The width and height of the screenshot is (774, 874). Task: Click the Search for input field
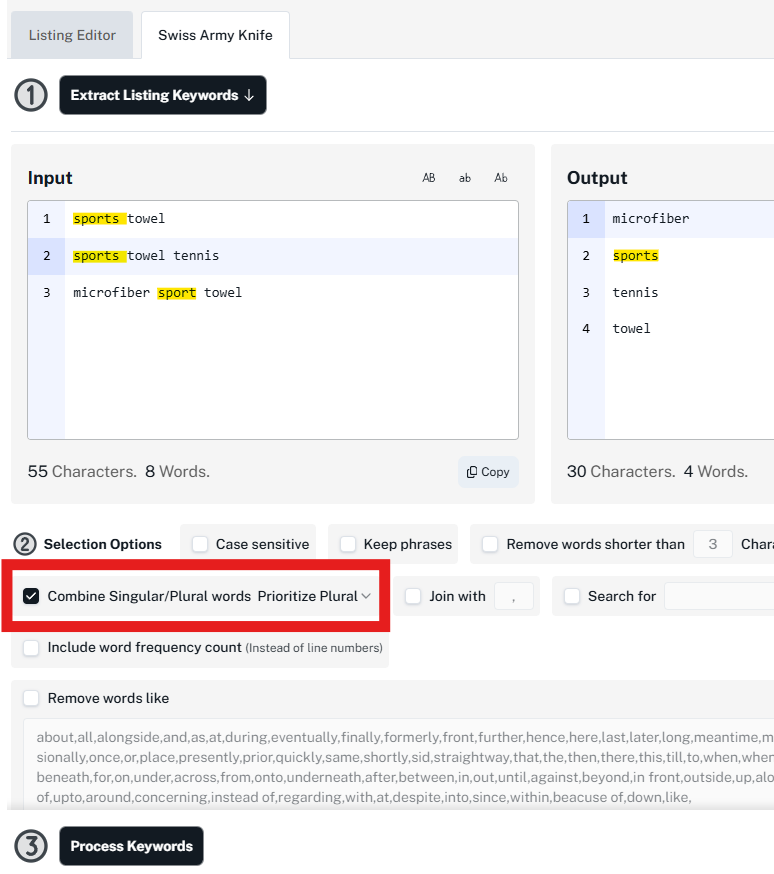tap(718, 596)
